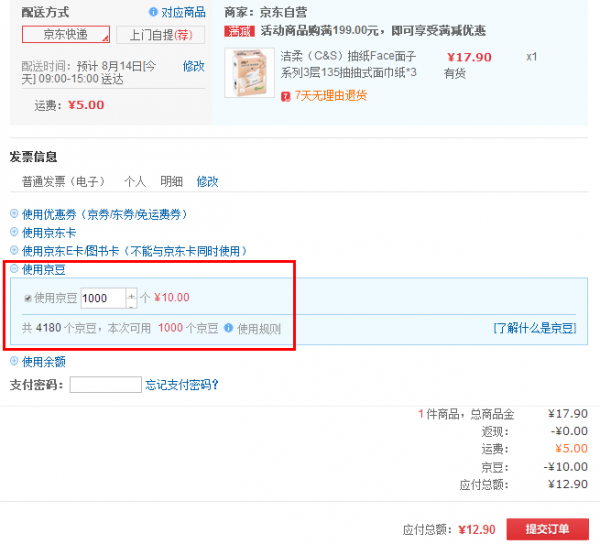Increase the 京豆 amount with the up arrow
Image resolution: width=600 pixels, height=544 pixels.
pyautogui.click(x=131, y=294)
